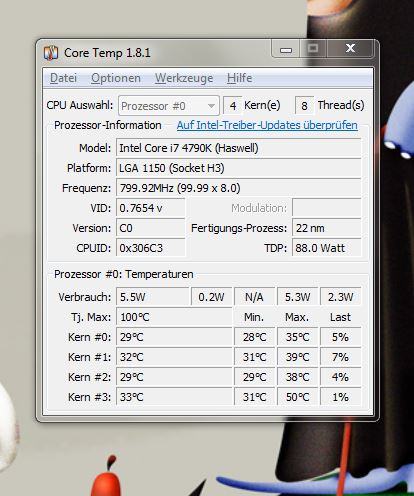Click the Kern #1 load value 7%

tap(341, 357)
